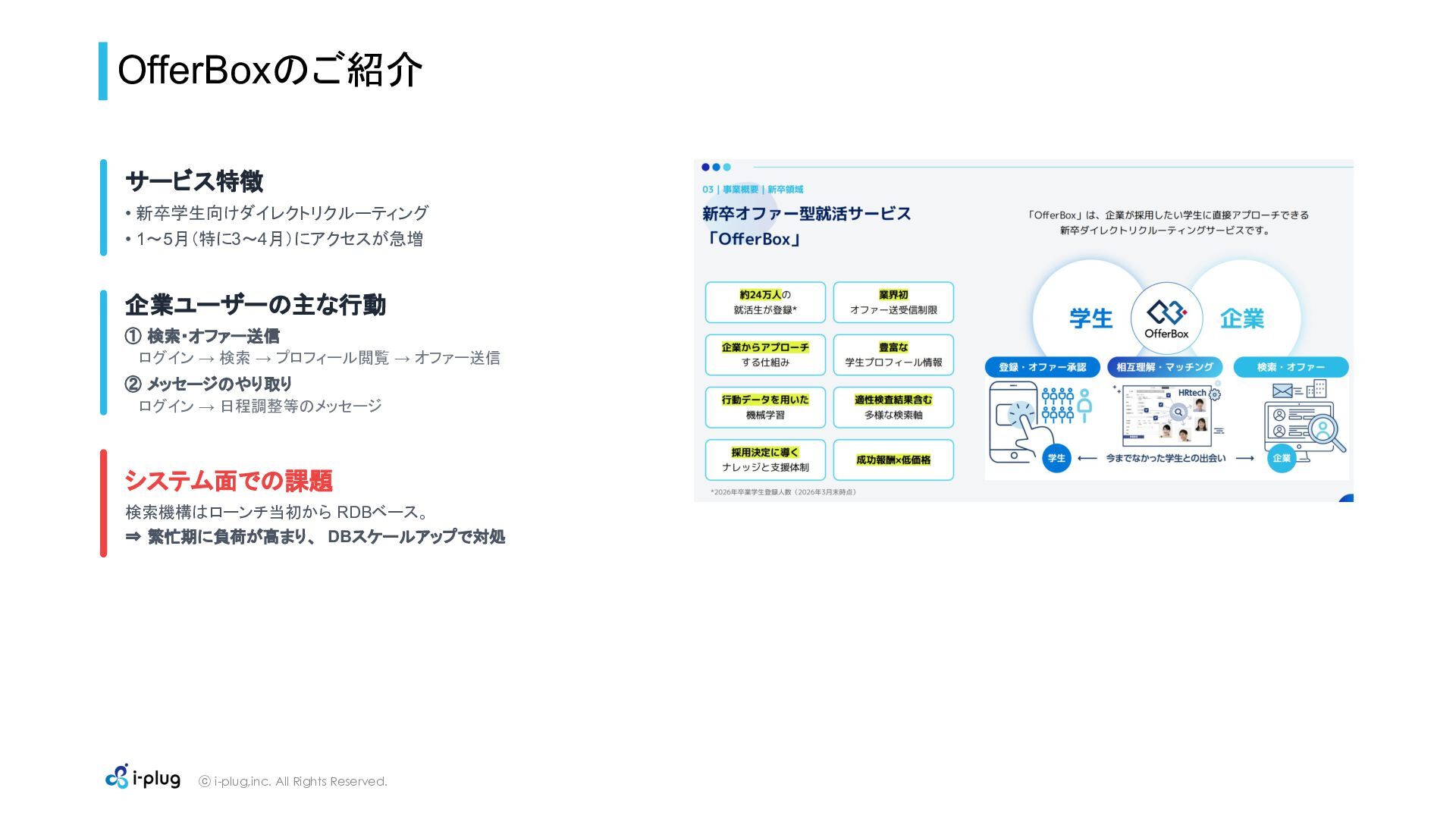Viewport: 1456px width, 819px height.
Task: Click the 採用決定に導くナレッジと支援体制 box
Action: (x=765, y=460)
